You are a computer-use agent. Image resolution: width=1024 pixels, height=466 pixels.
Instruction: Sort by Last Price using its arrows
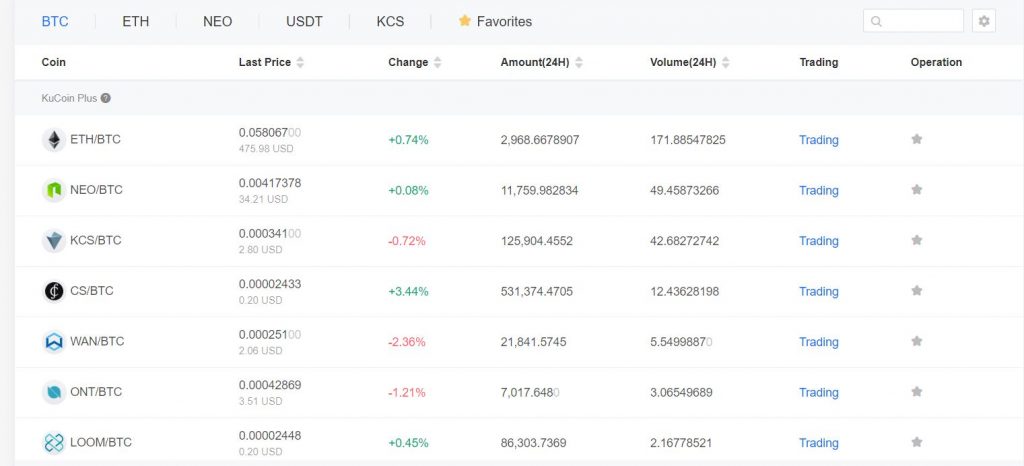pyautogui.click(x=300, y=63)
